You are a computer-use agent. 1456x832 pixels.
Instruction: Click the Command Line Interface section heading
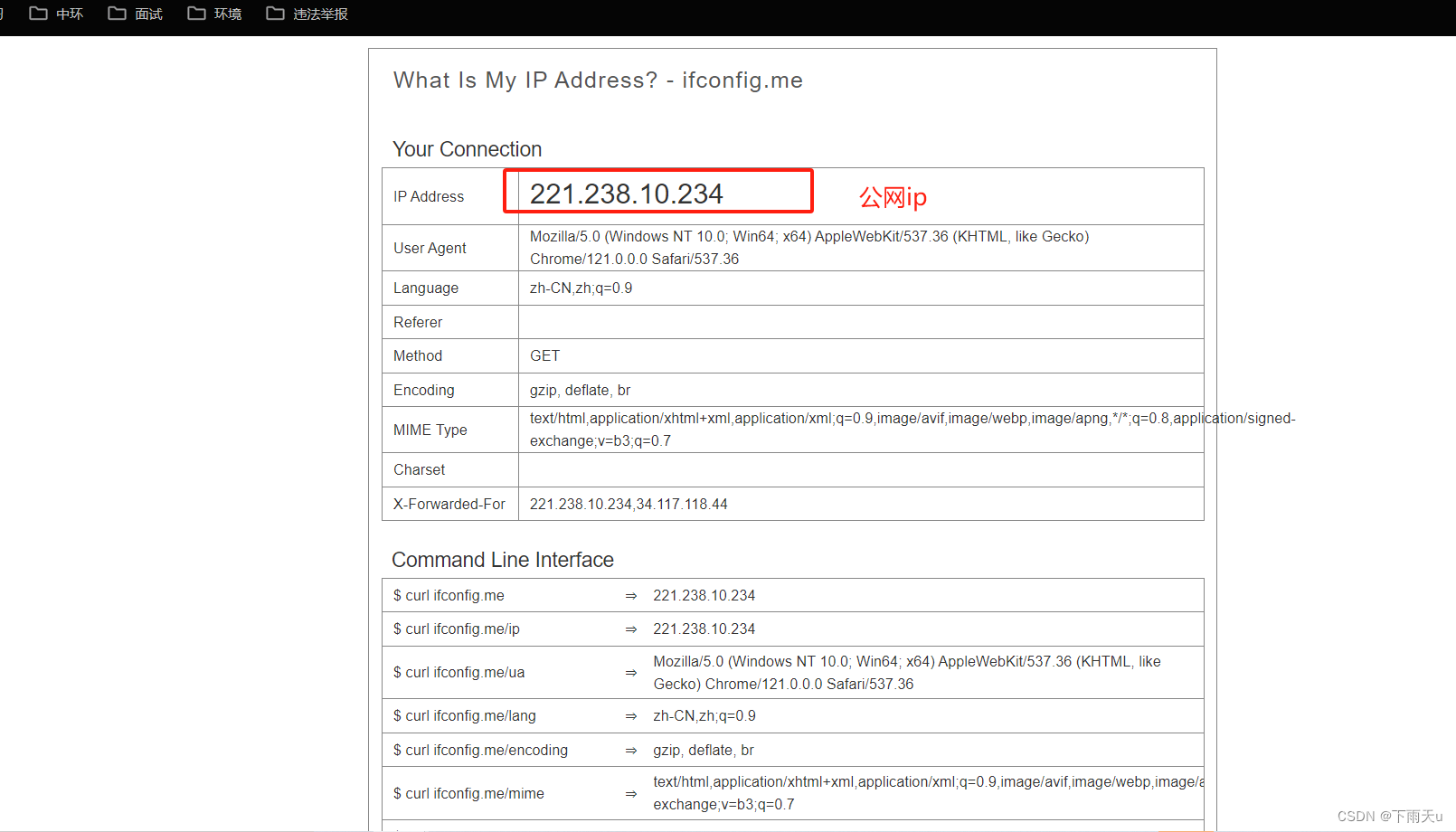(503, 560)
